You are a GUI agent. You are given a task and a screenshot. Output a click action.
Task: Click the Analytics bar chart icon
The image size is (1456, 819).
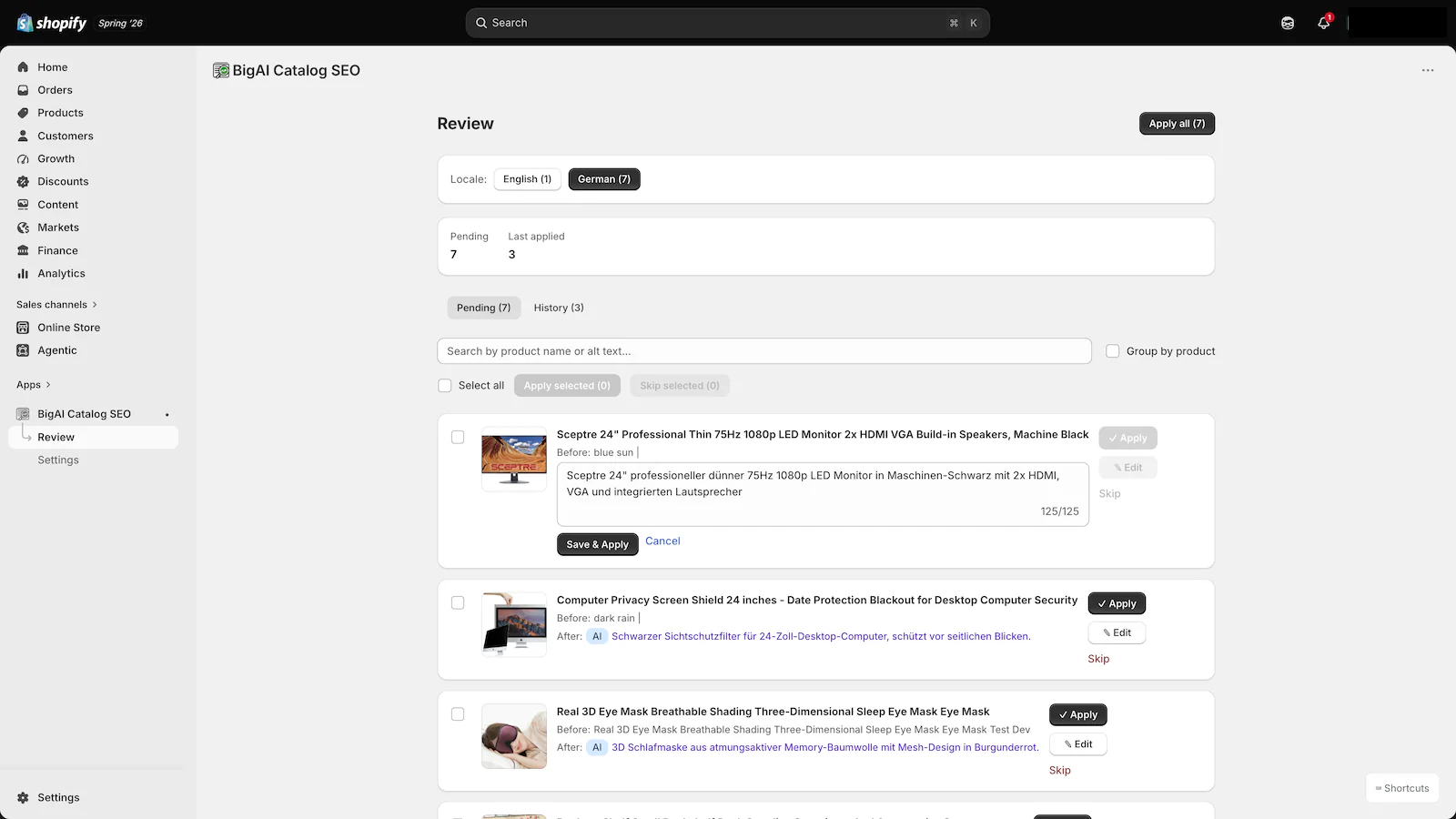[23, 273]
